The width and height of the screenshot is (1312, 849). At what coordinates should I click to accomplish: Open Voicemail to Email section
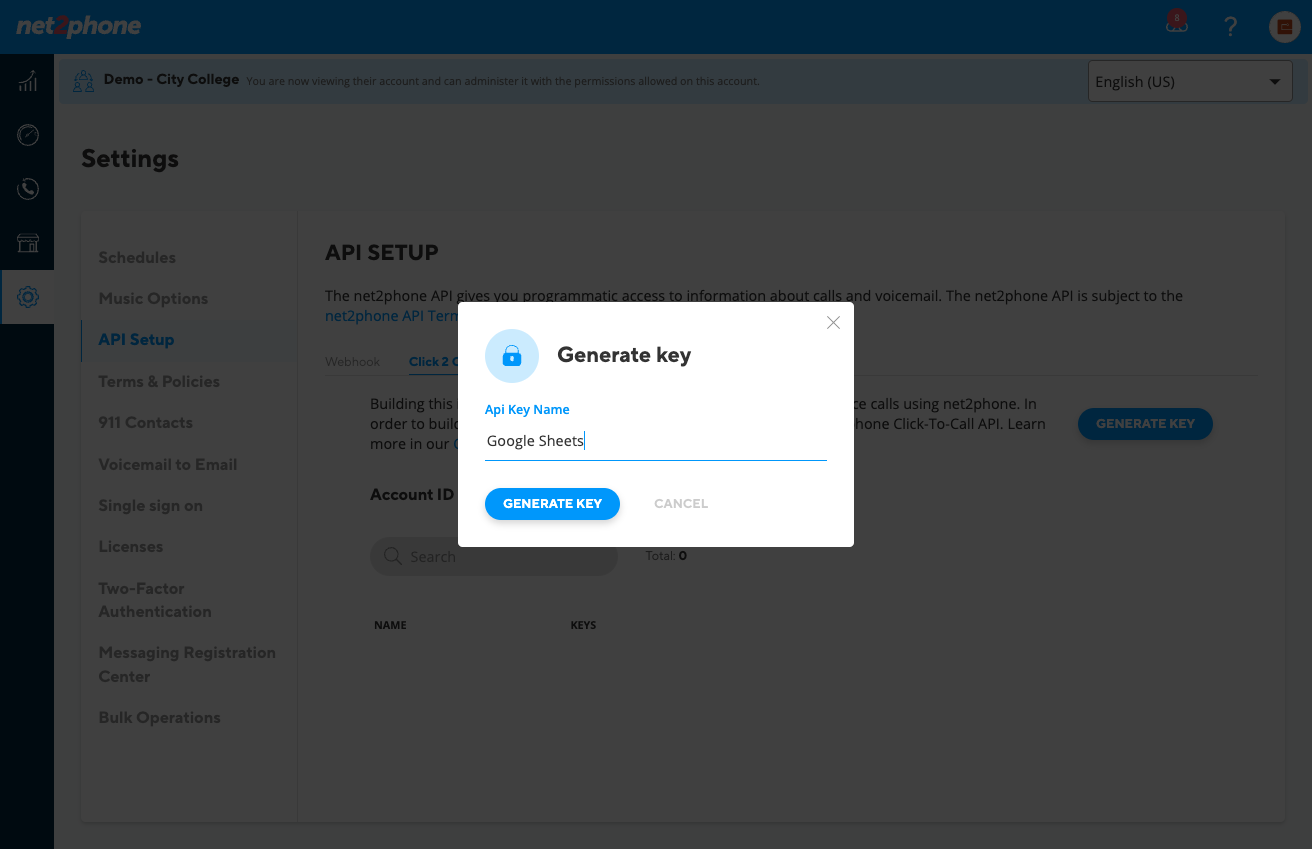tap(168, 464)
